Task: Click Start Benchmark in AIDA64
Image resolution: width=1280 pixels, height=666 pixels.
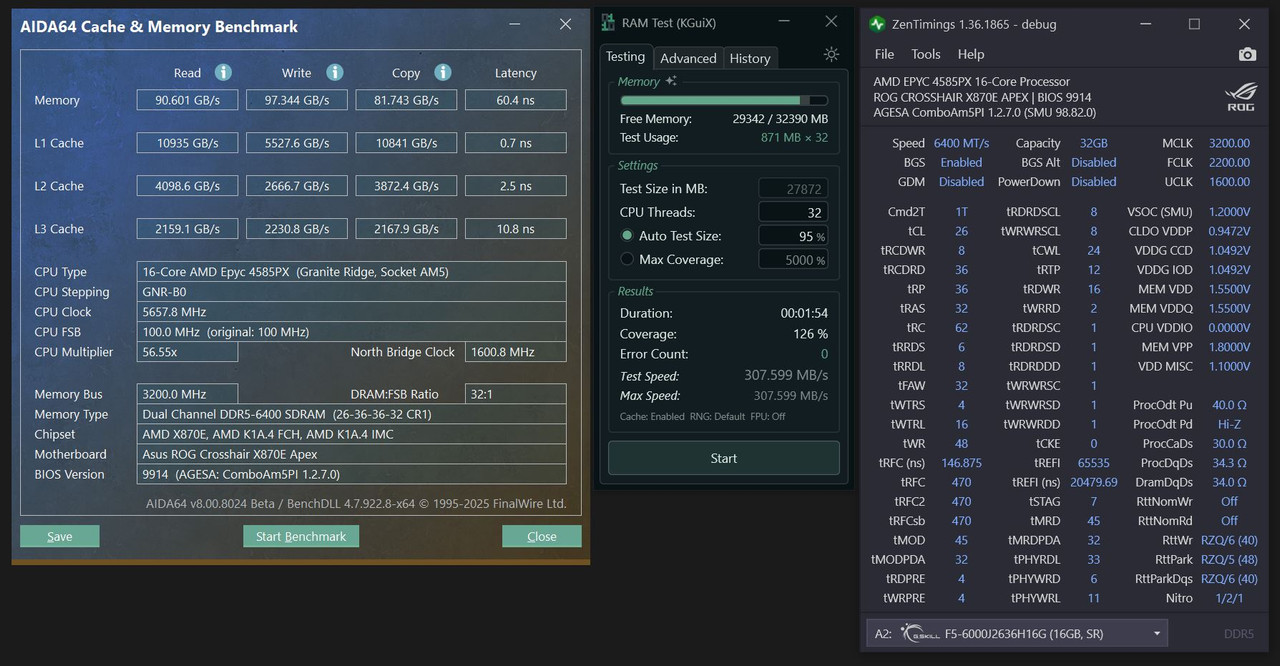Action: point(301,536)
